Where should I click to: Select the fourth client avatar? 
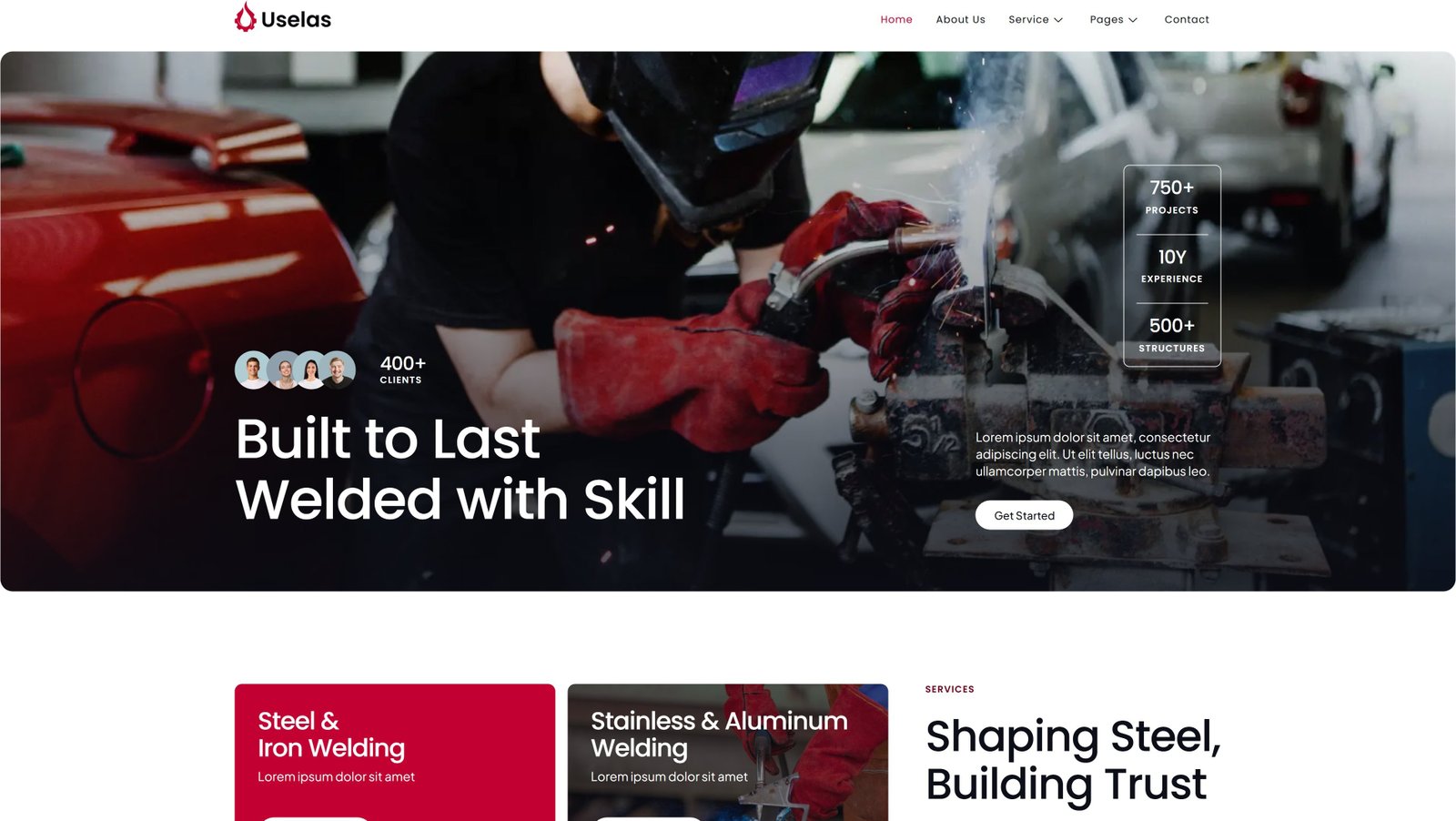tap(338, 370)
